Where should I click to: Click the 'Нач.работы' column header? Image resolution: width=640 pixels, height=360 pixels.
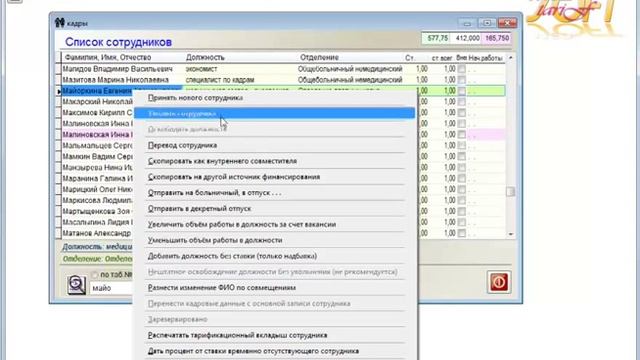click(485, 58)
